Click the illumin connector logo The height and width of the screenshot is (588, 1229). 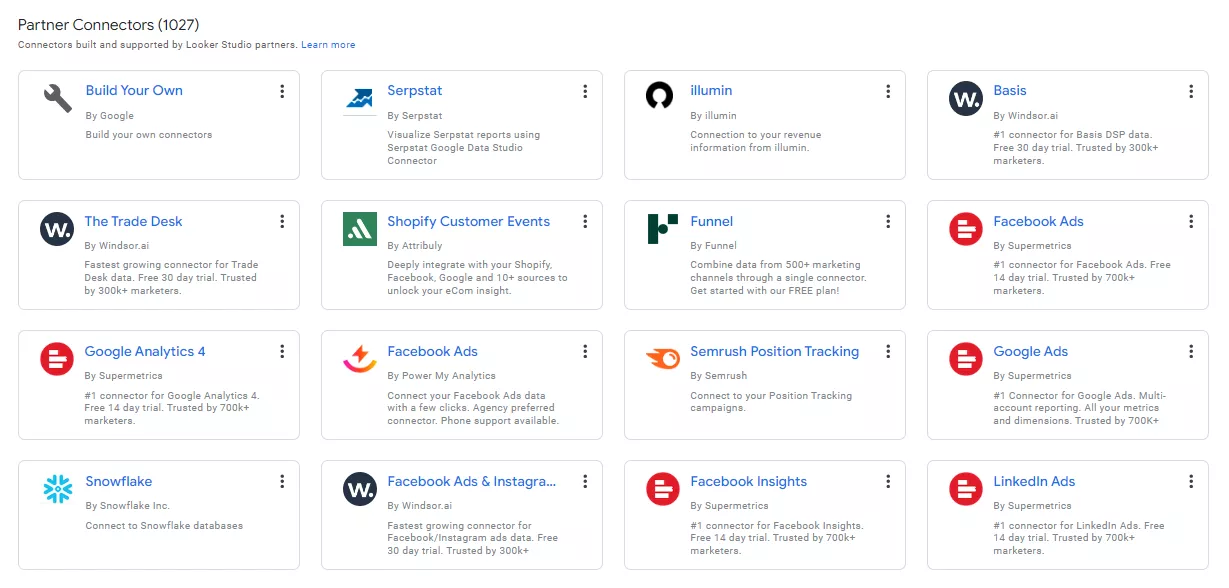pos(660,96)
